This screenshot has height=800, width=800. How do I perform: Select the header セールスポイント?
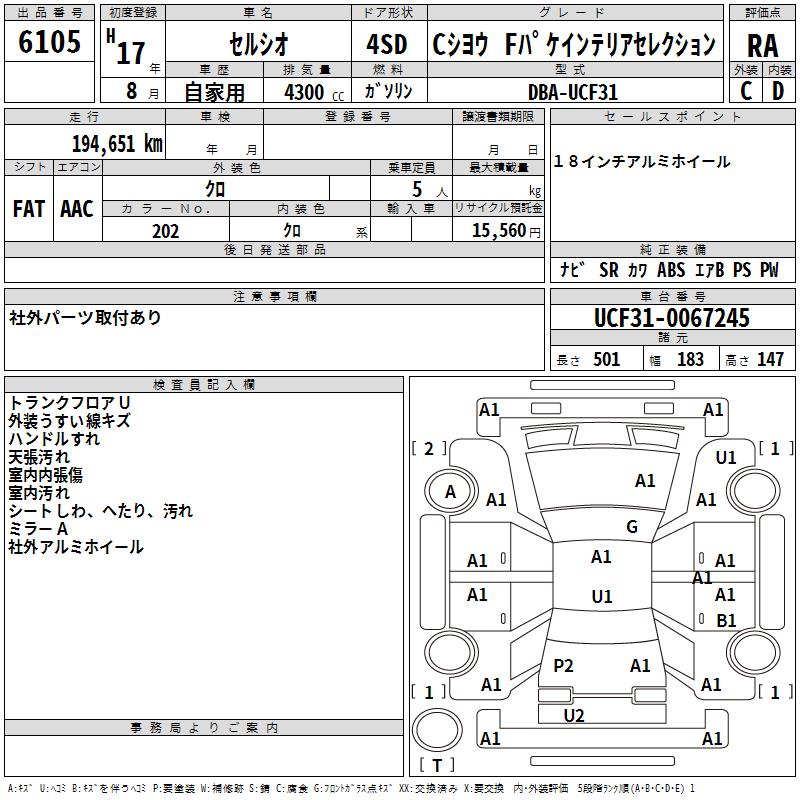click(x=672, y=117)
